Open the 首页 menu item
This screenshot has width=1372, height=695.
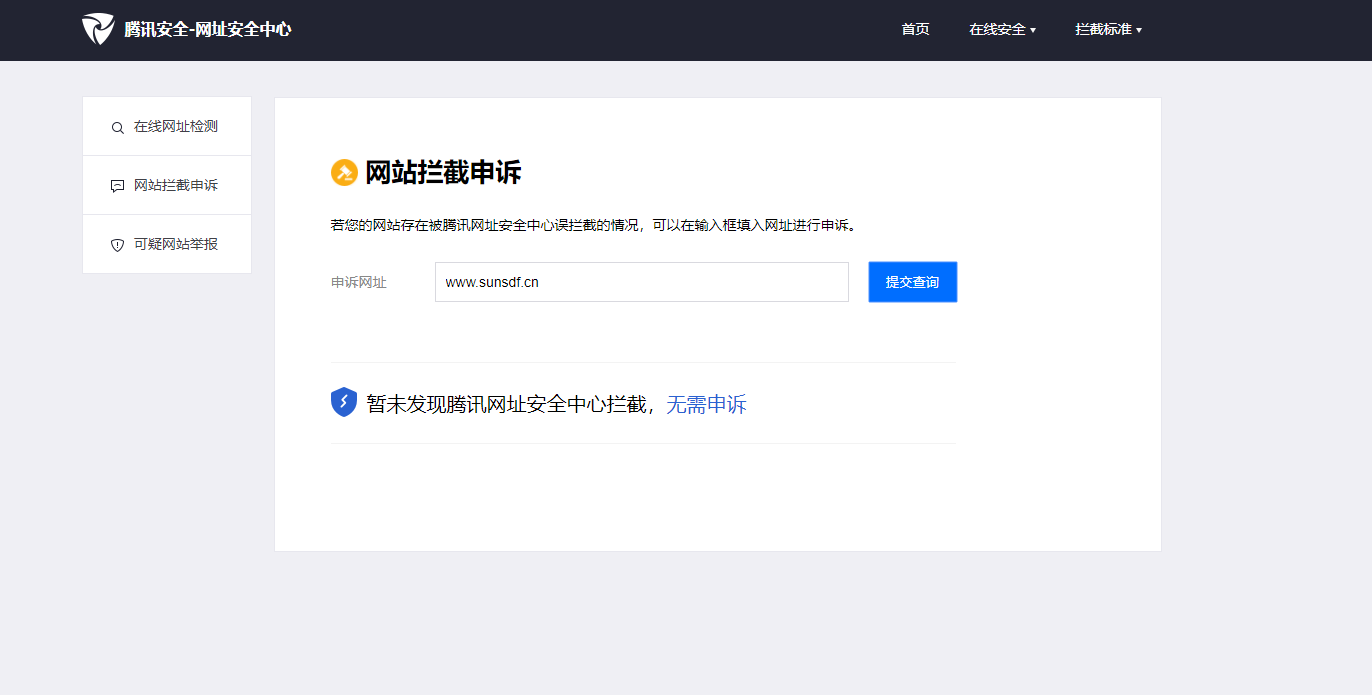(x=915, y=30)
